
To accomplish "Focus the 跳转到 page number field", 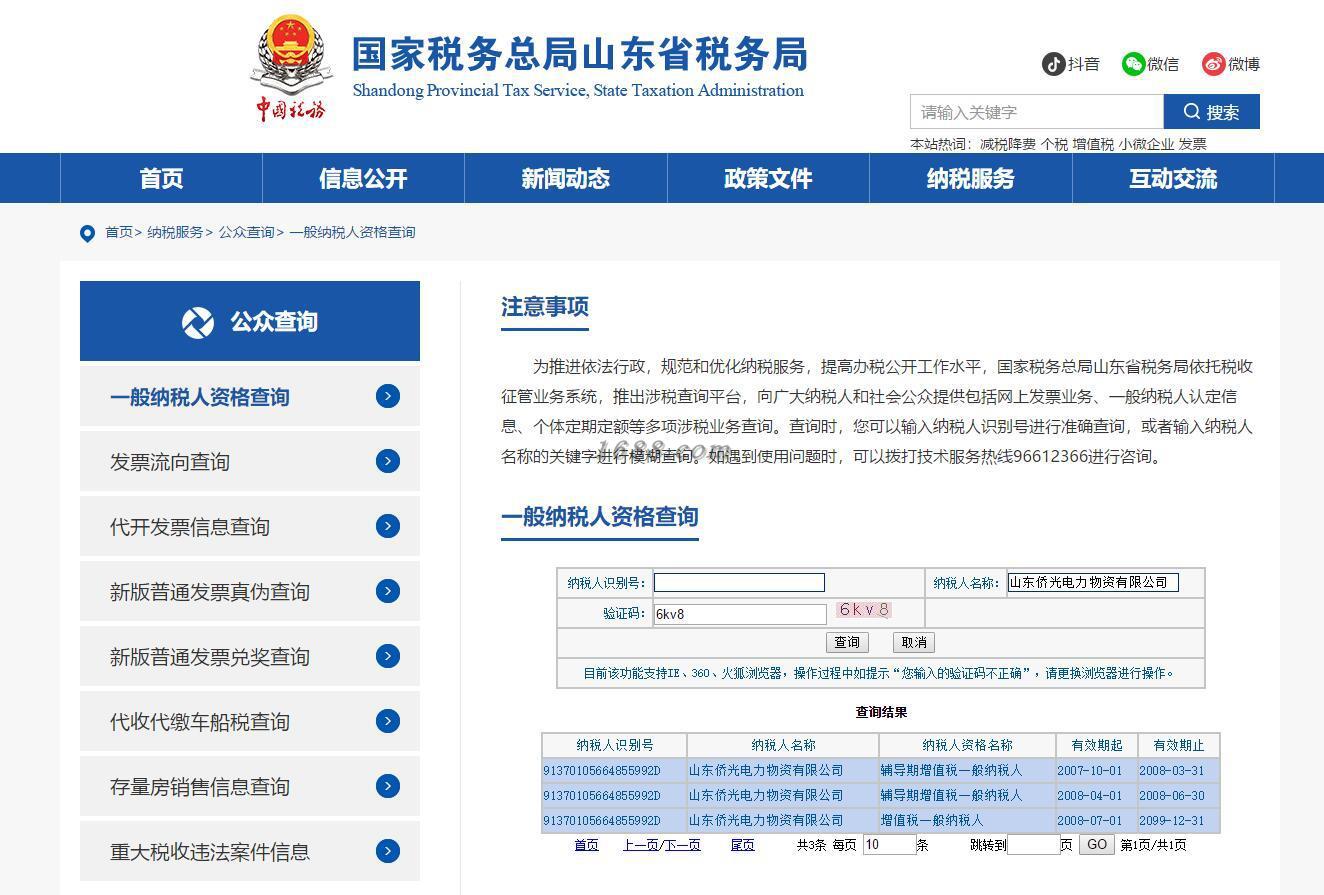I will pyautogui.click(x=1033, y=844).
